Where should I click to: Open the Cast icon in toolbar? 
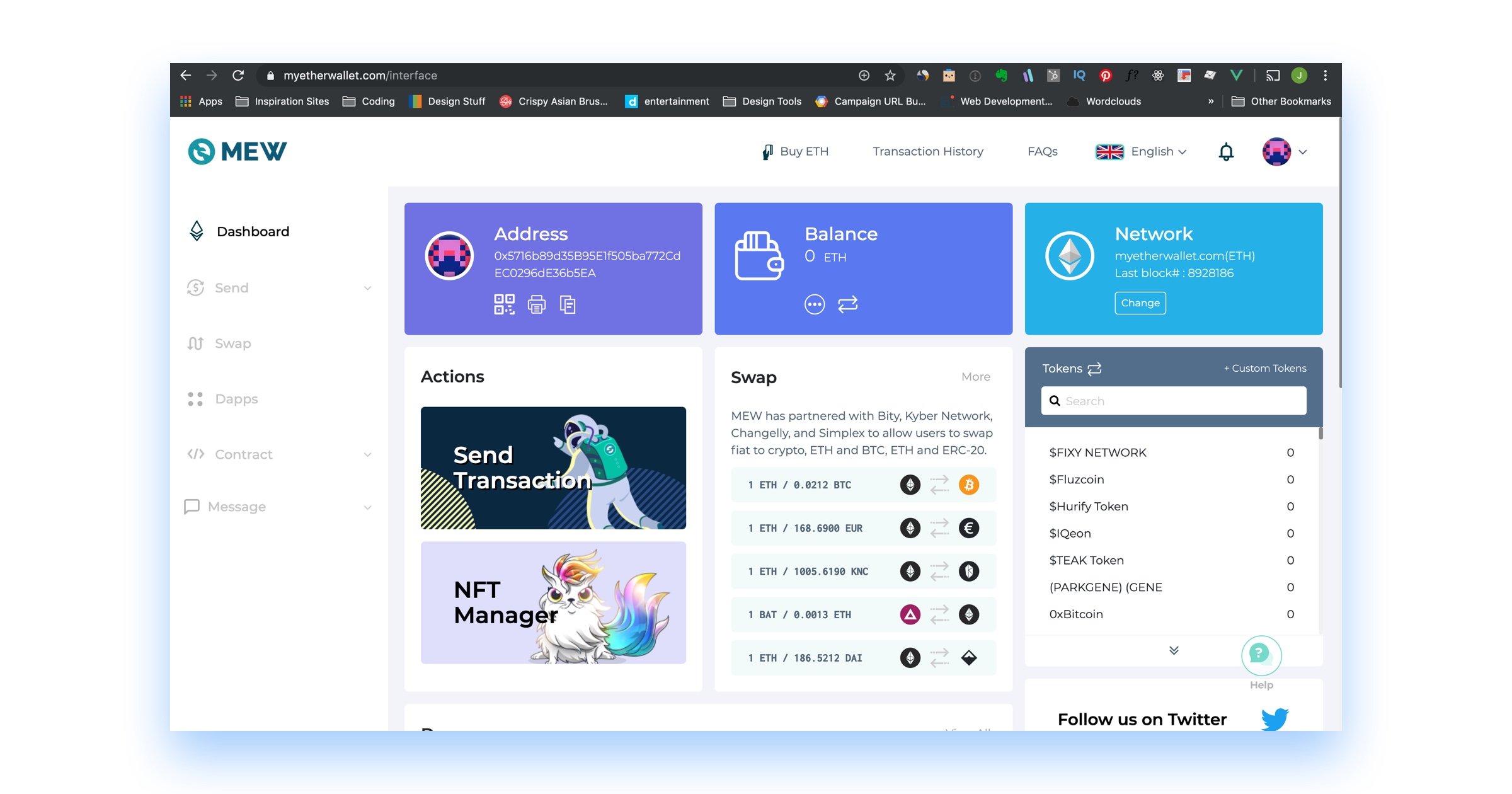pos(1273,76)
